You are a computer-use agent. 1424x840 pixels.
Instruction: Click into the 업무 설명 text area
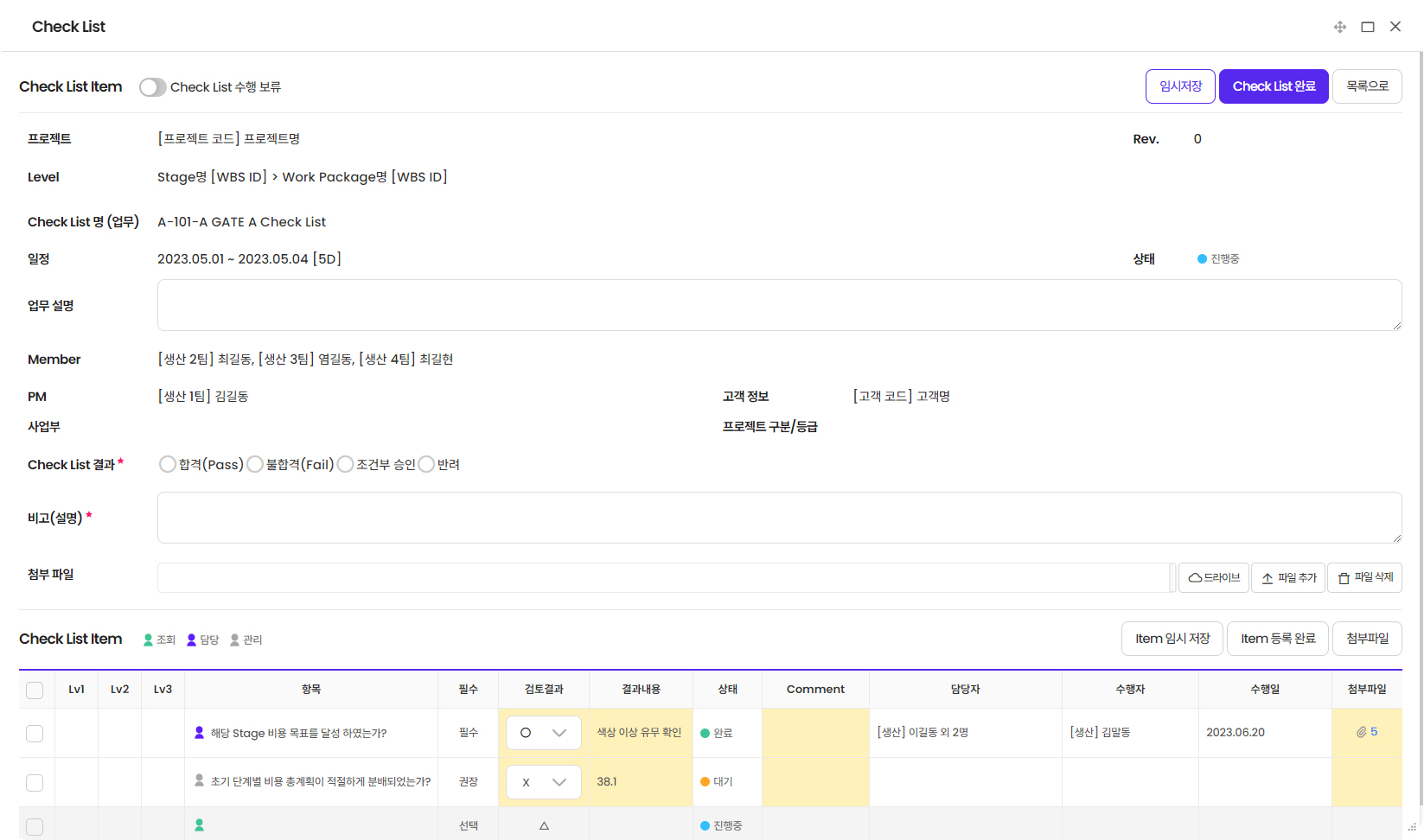pyautogui.click(x=779, y=305)
